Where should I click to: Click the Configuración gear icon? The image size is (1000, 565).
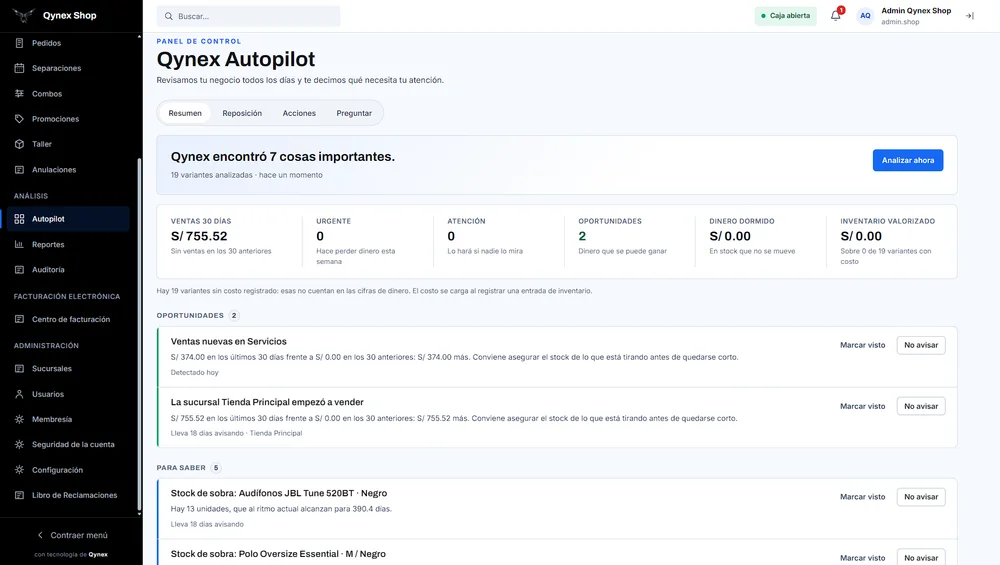[x=19, y=470]
